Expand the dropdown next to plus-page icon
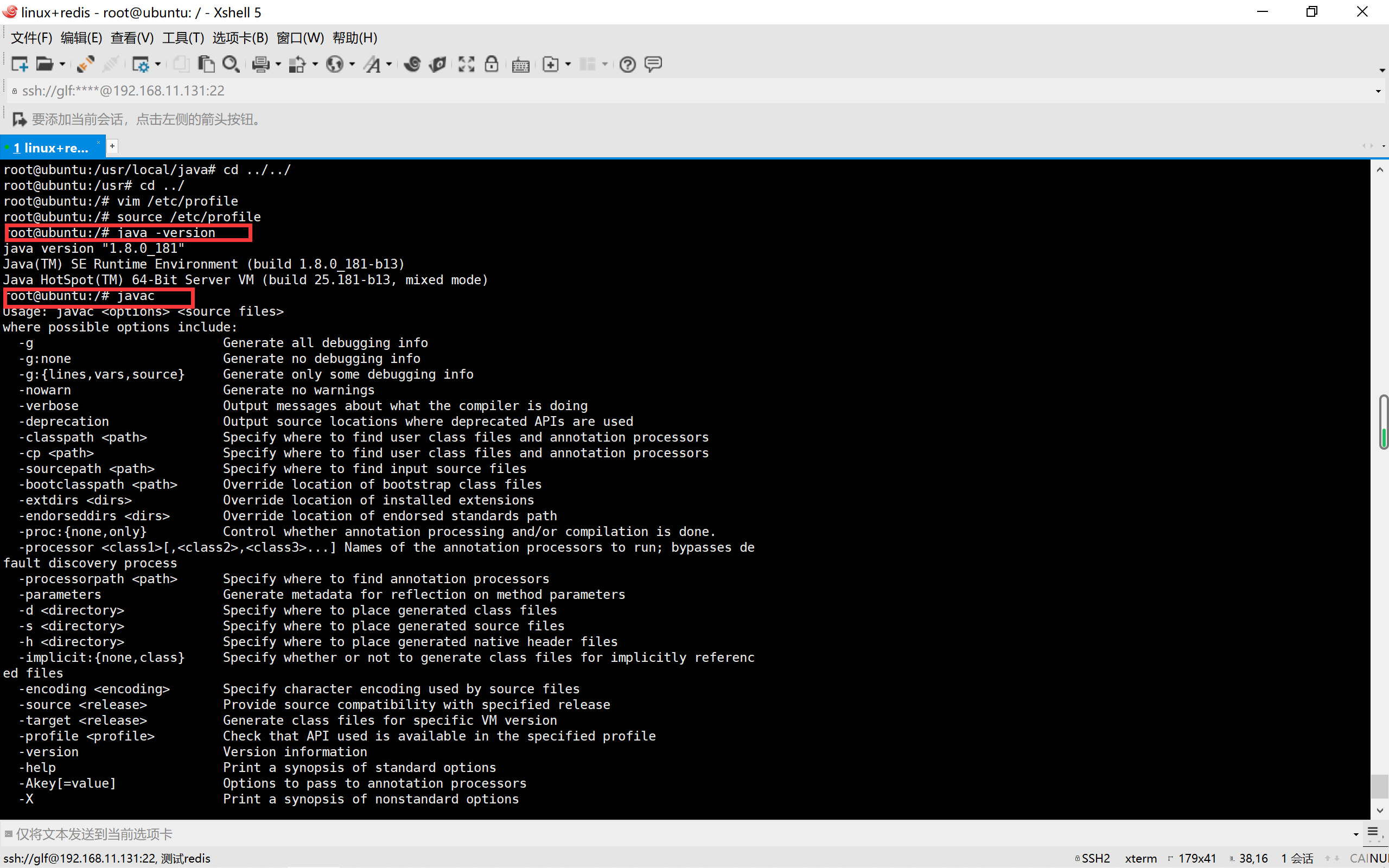 (x=568, y=65)
